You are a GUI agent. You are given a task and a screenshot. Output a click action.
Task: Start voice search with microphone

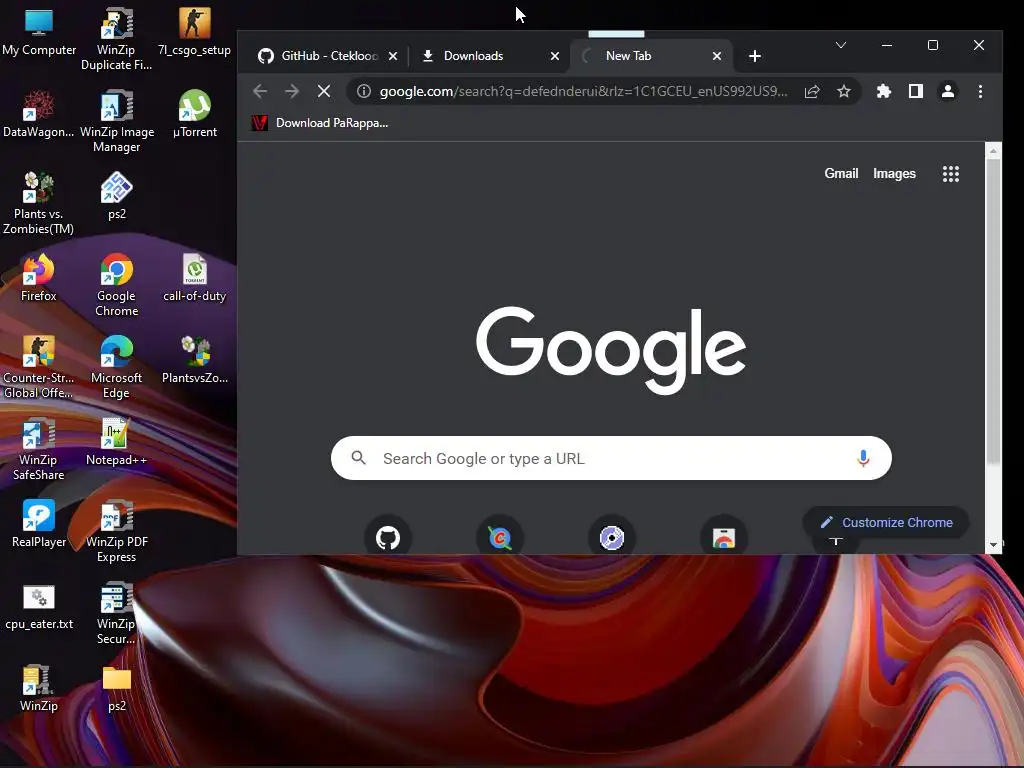[863, 458]
